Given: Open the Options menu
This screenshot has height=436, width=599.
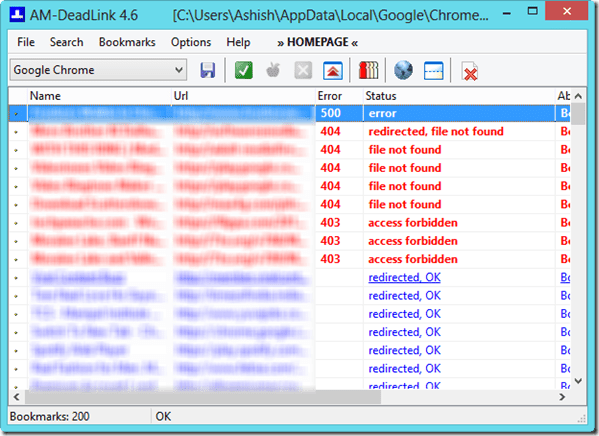Looking at the screenshot, I should [x=191, y=42].
